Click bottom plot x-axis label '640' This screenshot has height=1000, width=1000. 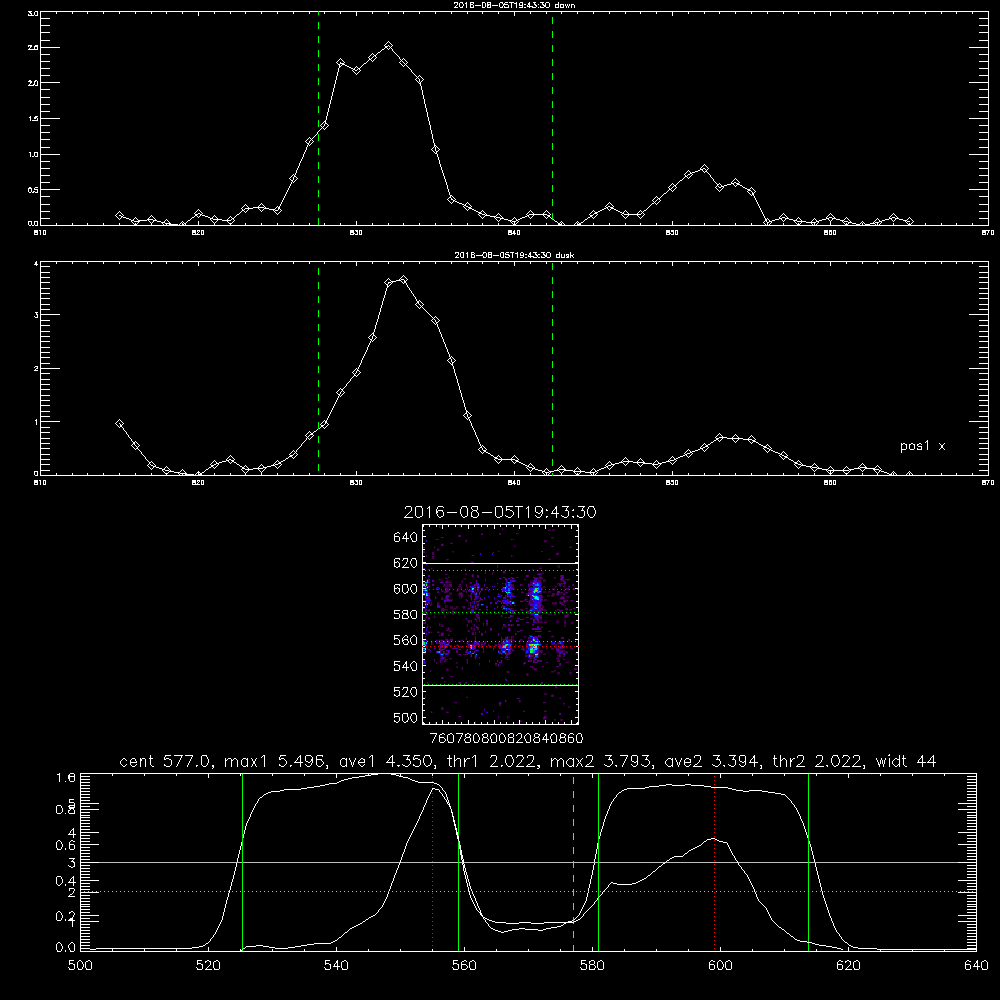pyautogui.click(x=976, y=966)
